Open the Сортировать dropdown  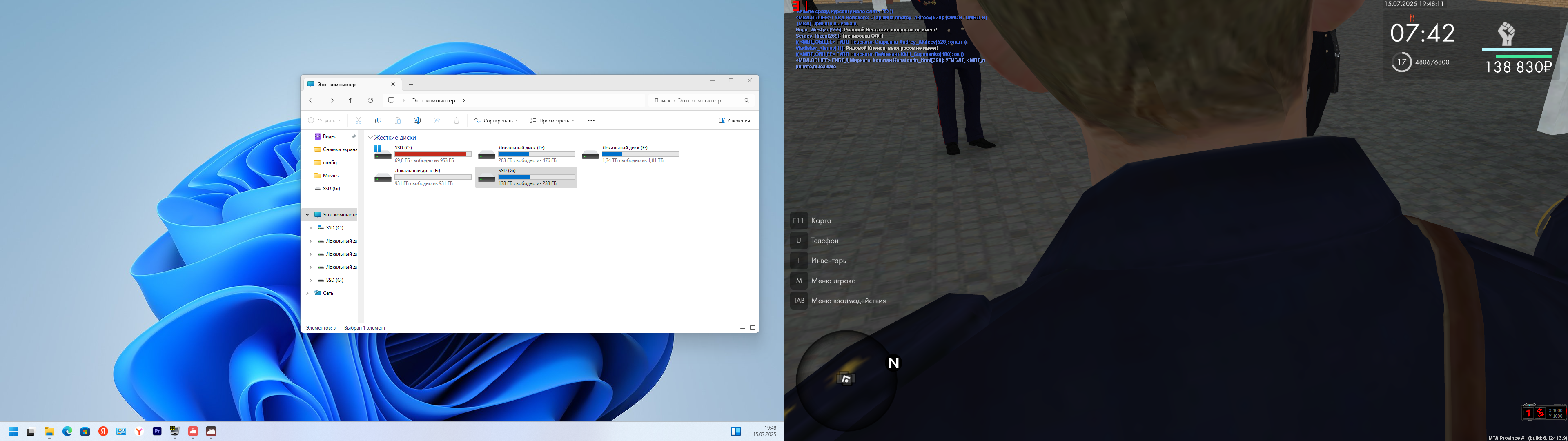[496, 120]
